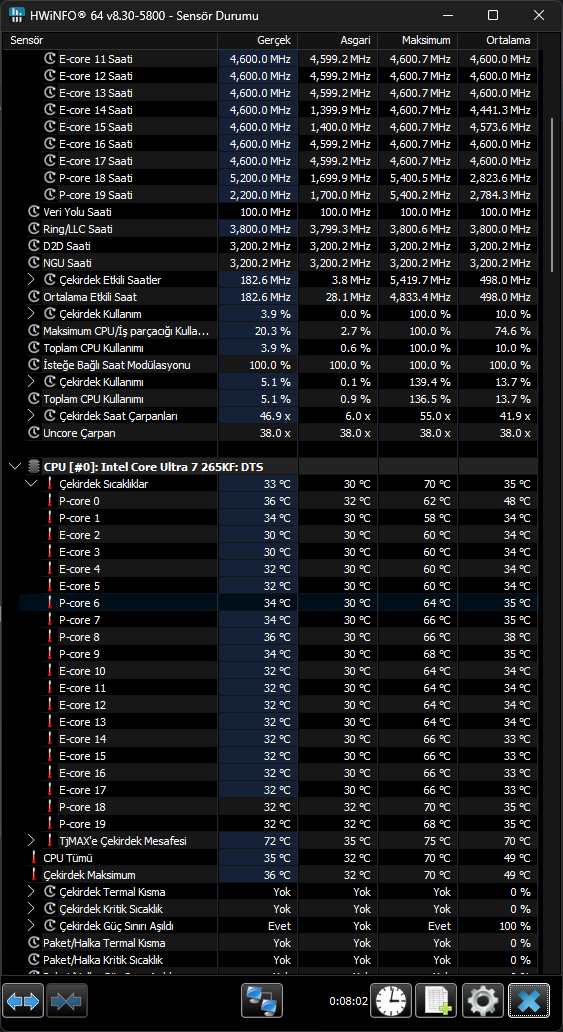
Task: Open sensor settings gear icon
Action: pos(483,1001)
